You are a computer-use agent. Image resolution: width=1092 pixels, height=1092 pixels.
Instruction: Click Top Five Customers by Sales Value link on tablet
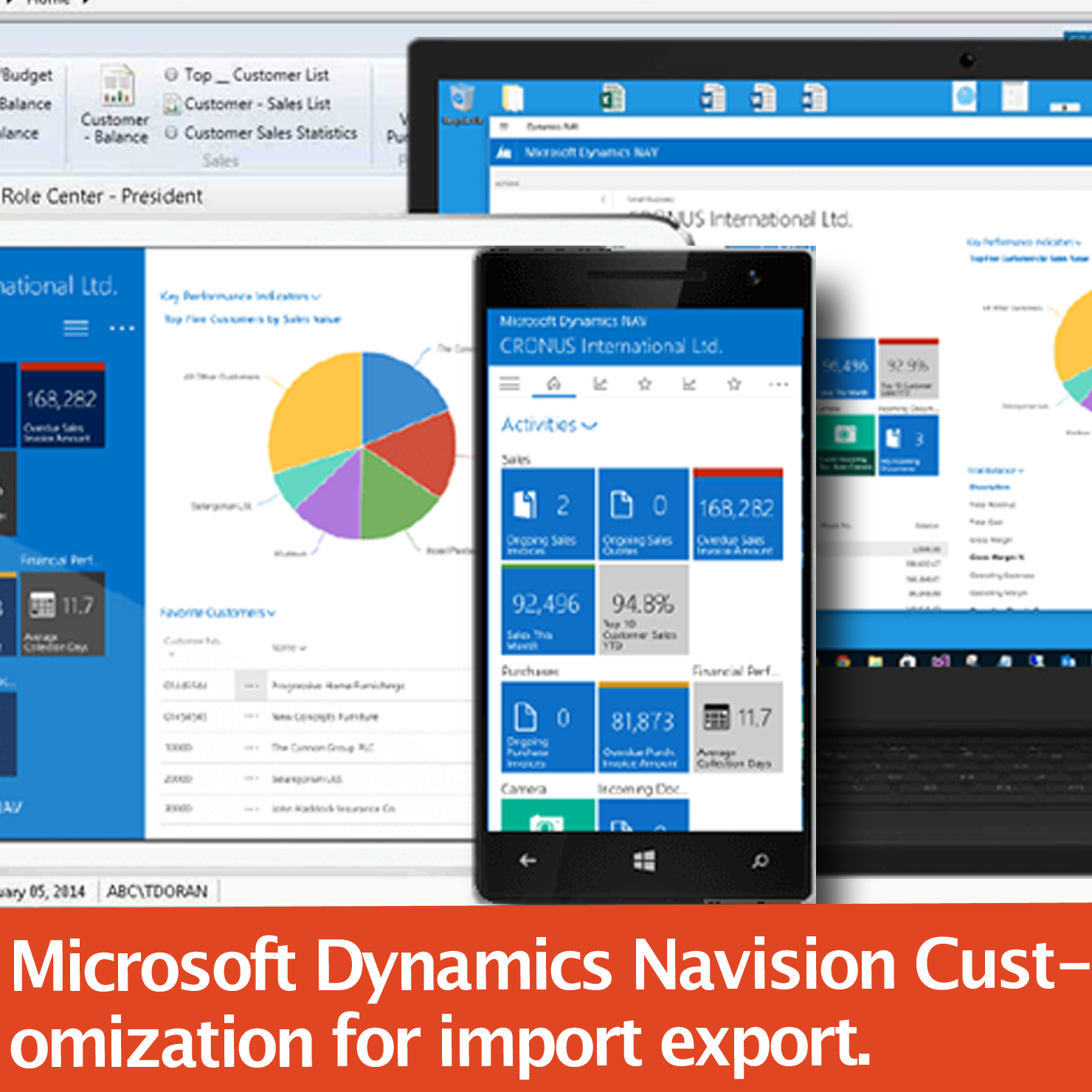(x=252, y=319)
